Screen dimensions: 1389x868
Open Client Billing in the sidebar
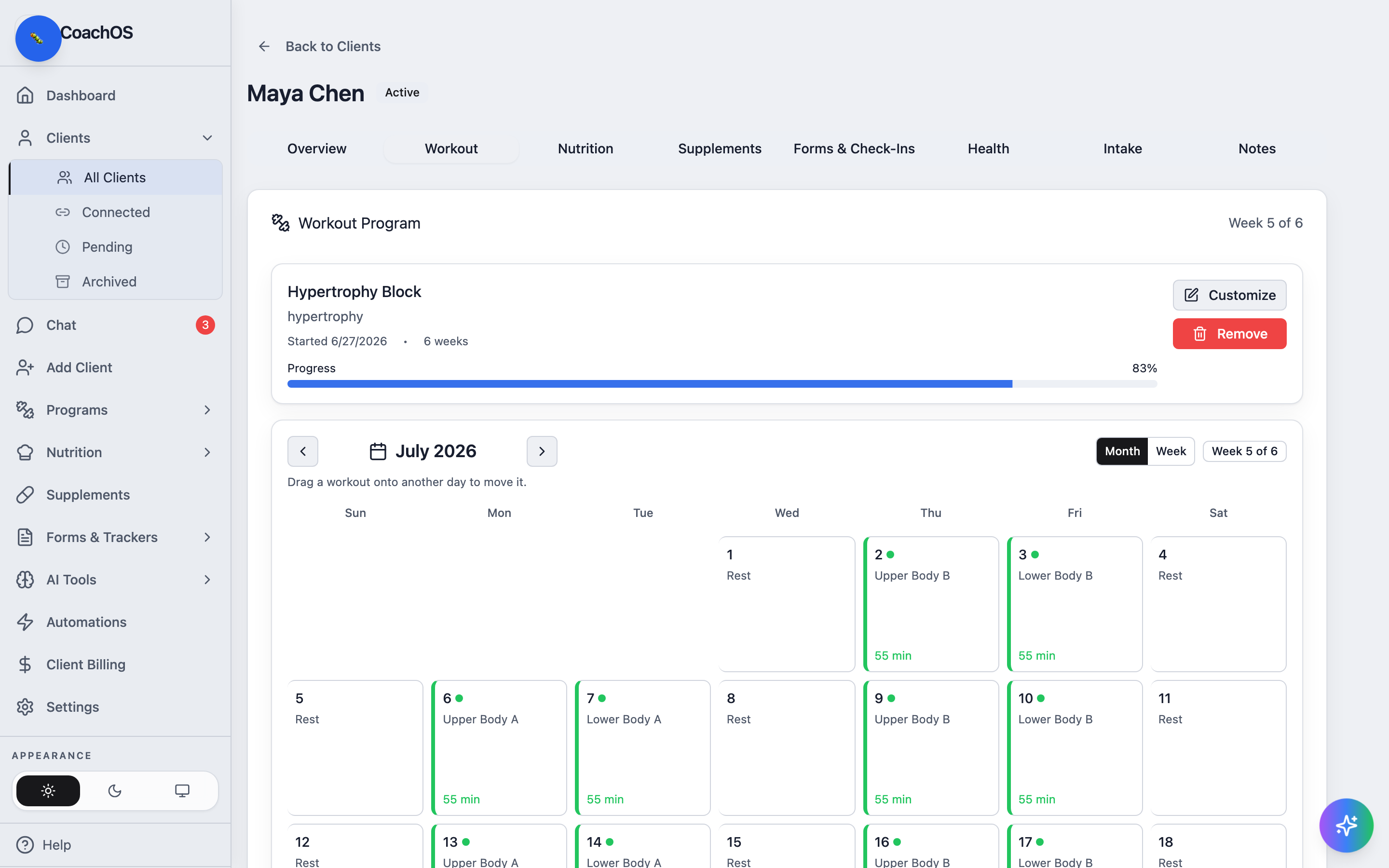click(x=115, y=665)
